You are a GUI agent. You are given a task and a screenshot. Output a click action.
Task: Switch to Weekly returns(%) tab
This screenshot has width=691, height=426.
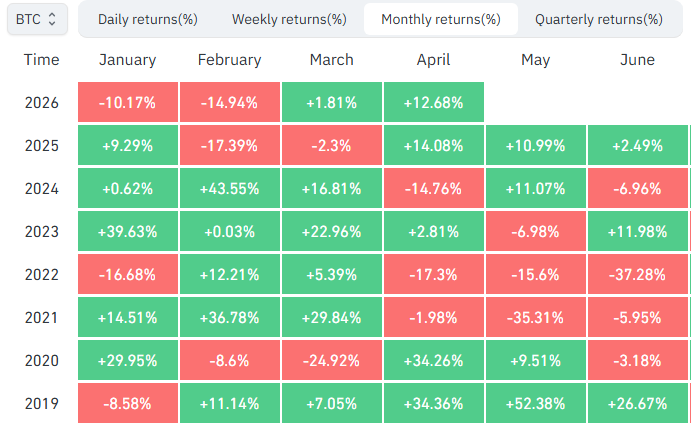tap(289, 19)
